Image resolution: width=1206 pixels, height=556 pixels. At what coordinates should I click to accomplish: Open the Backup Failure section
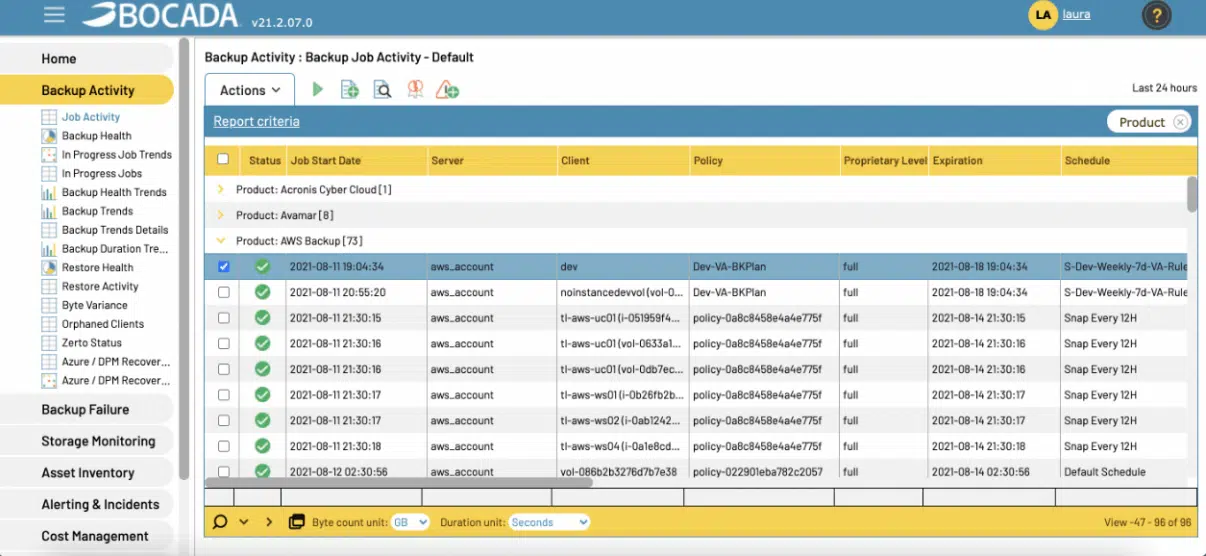coord(87,409)
